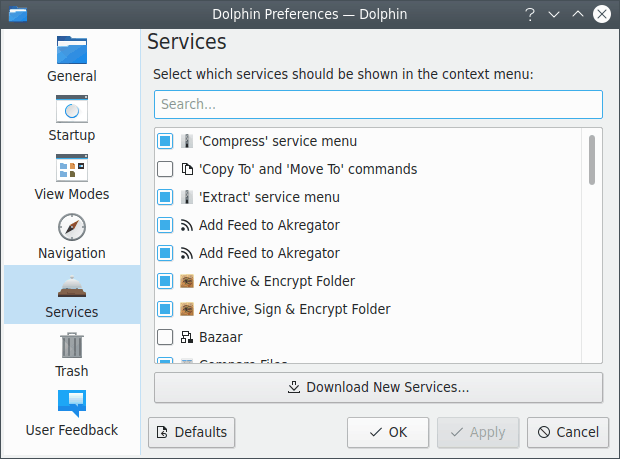Image resolution: width=620 pixels, height=459 pixels.
Task: Click the Cancel button
Action: point(568,433)
